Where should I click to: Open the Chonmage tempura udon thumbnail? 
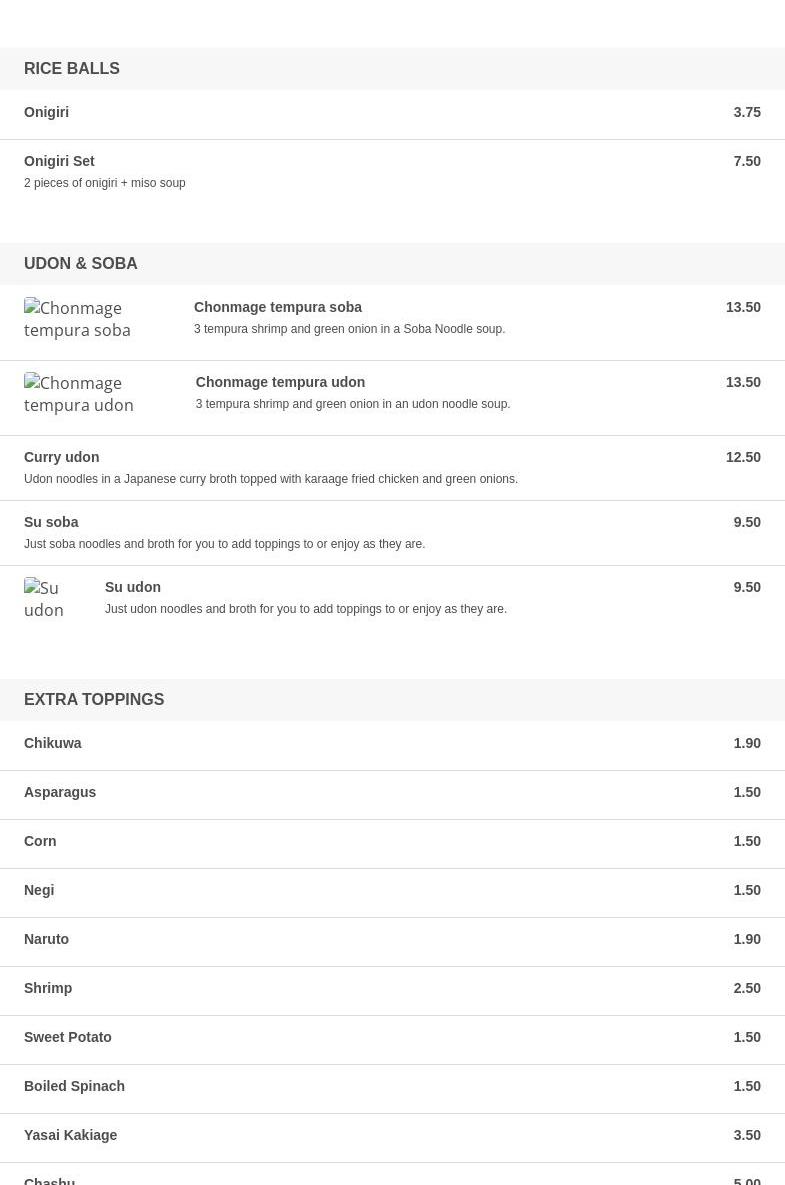(79, 394)
